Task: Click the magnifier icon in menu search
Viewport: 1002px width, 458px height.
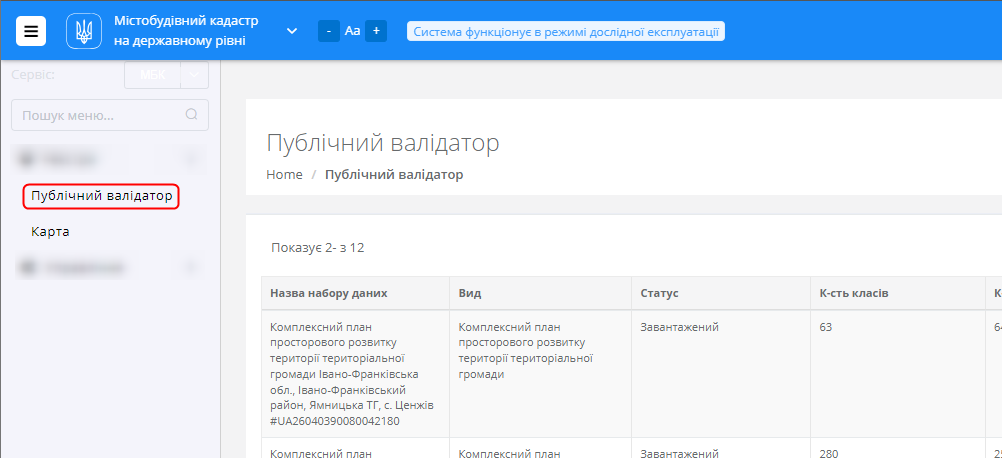Action: coord(192,115)
